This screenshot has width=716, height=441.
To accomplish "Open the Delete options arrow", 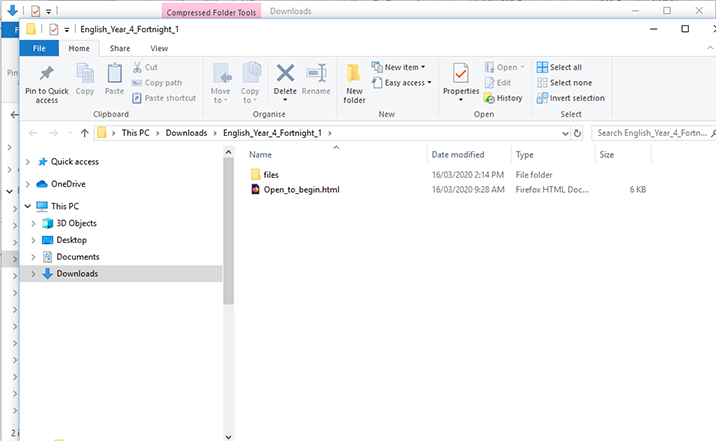I will 285,100.
